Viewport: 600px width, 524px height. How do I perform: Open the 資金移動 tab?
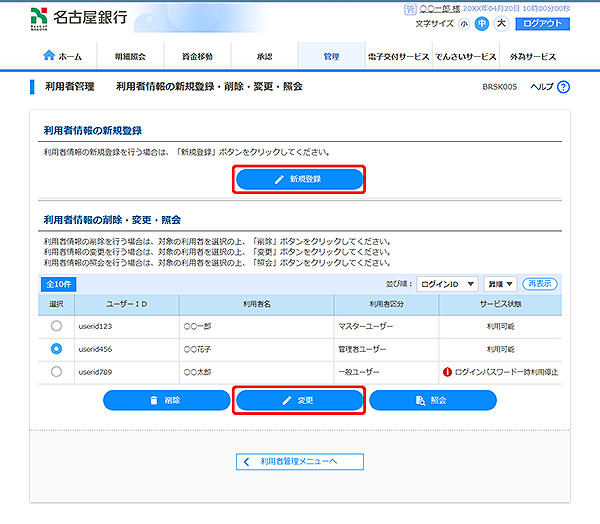pos(196,57)
